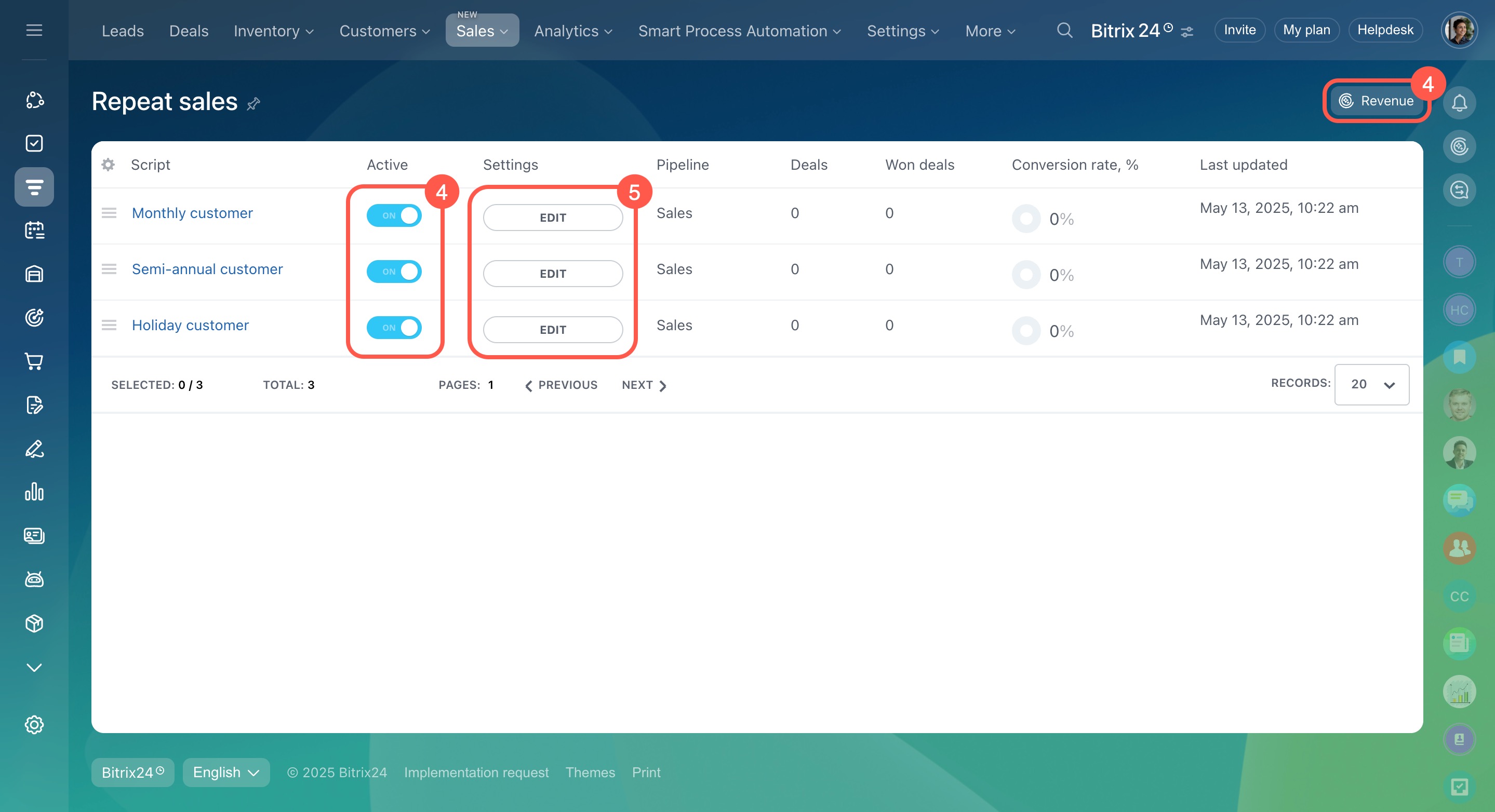
Task: Open the records per page dropdown
Action: (x=1371, y=384)
